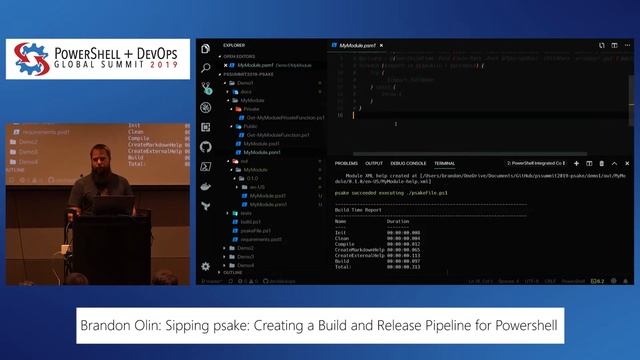
Task: Click the master branch status bar item
Action: coord(212,281)
